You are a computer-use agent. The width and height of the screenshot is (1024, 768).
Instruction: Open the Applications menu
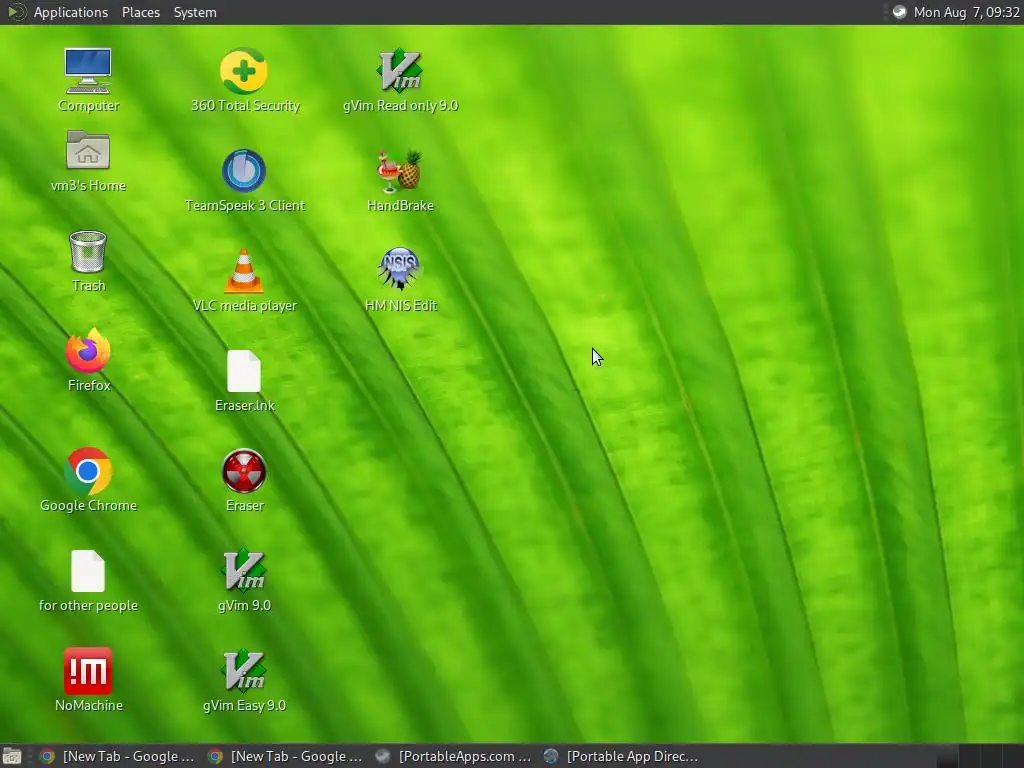[x=71, y=12]
